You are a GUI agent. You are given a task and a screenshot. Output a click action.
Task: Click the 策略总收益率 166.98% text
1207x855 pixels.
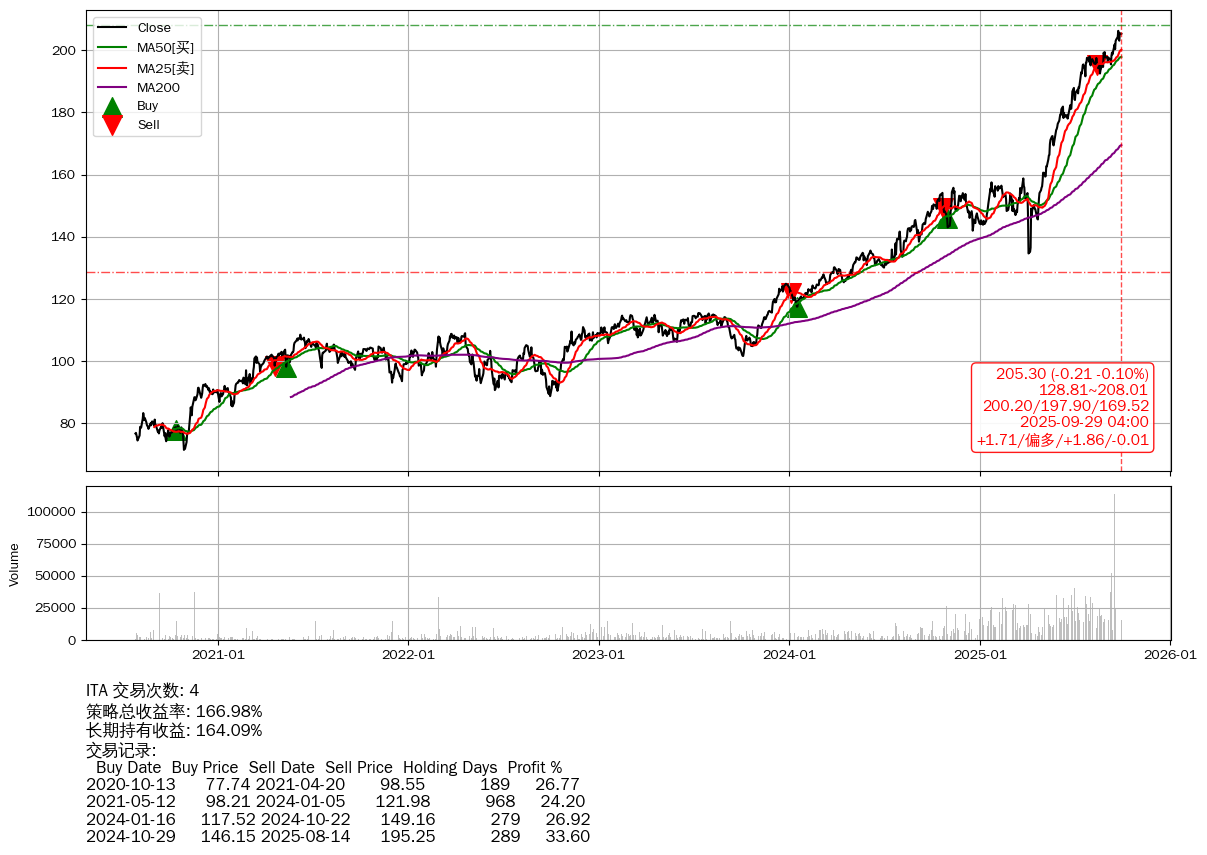coord(174,711)
